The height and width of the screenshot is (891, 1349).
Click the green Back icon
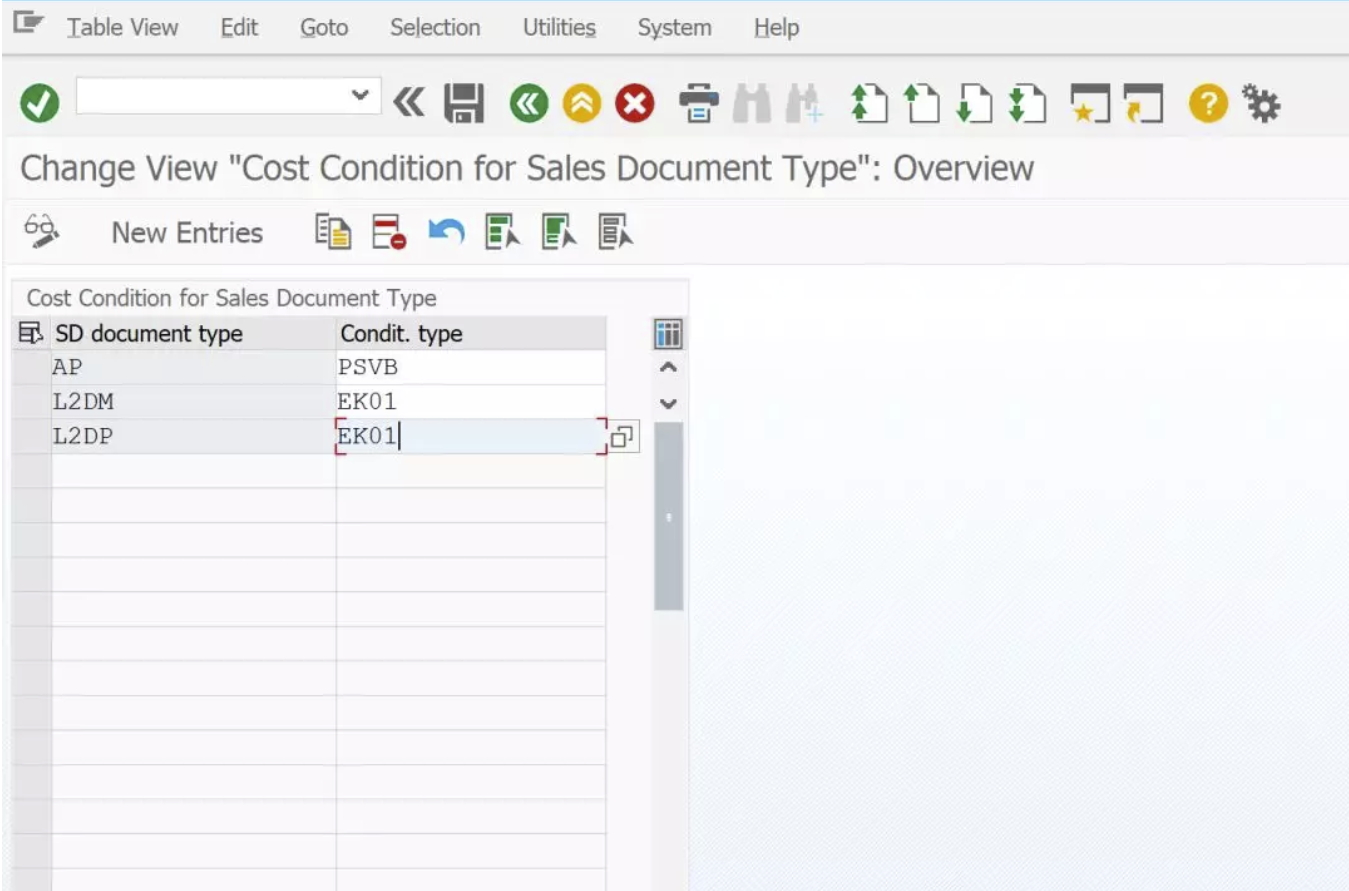pos(529,103)
